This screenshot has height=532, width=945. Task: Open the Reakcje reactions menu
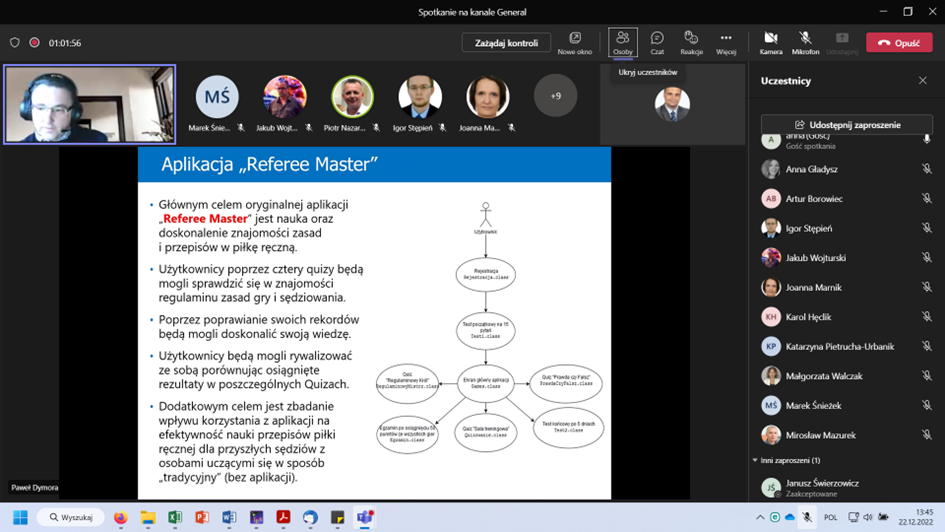(691, 42)
